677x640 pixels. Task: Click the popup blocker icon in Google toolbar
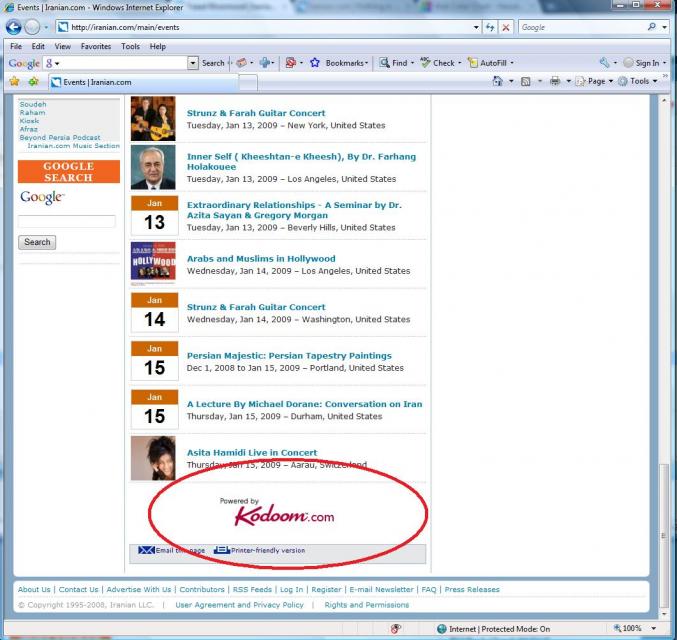[291, 63]
